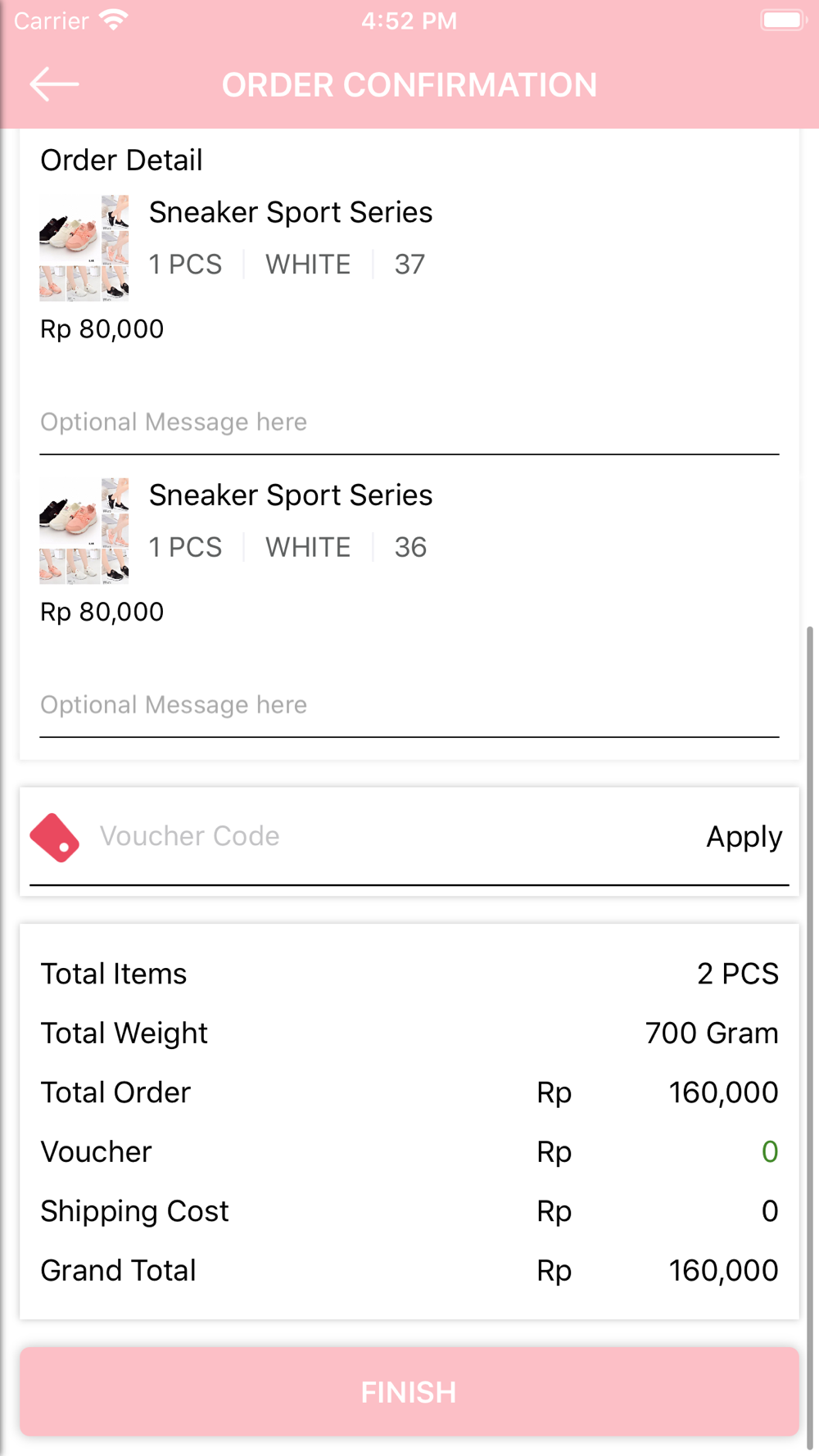Tap the Total Weight 700 Gram value
Viewport: 819px width, 1456px height.
click(x=711, y=1033)
